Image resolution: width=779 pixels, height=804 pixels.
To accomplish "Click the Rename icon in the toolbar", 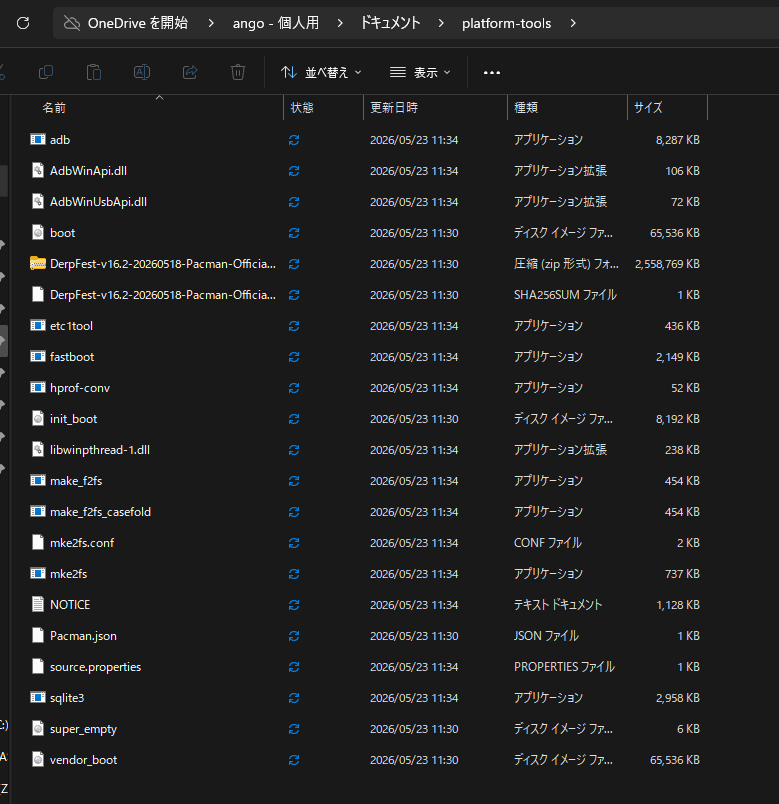I will [x=142, y=72].
